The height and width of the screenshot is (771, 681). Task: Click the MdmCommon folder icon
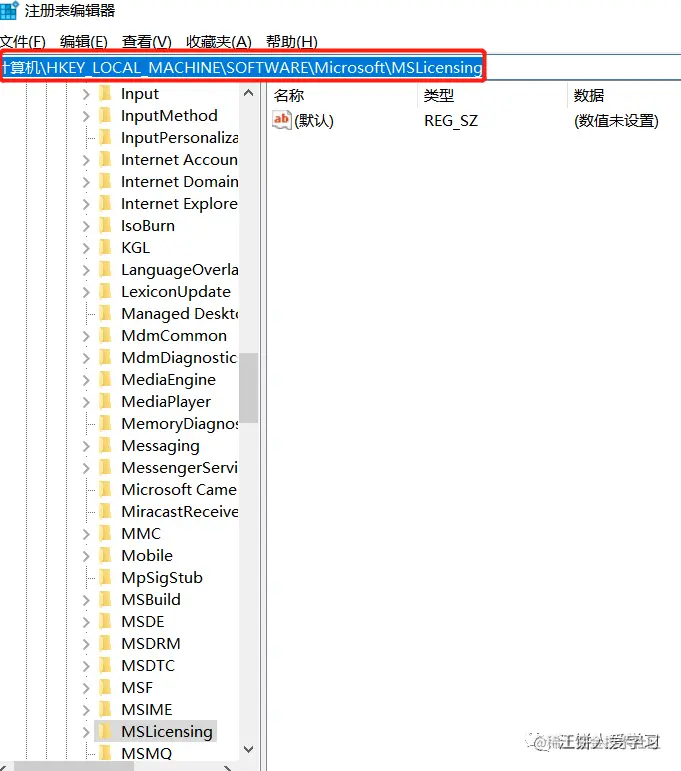[x=105, y=335]
